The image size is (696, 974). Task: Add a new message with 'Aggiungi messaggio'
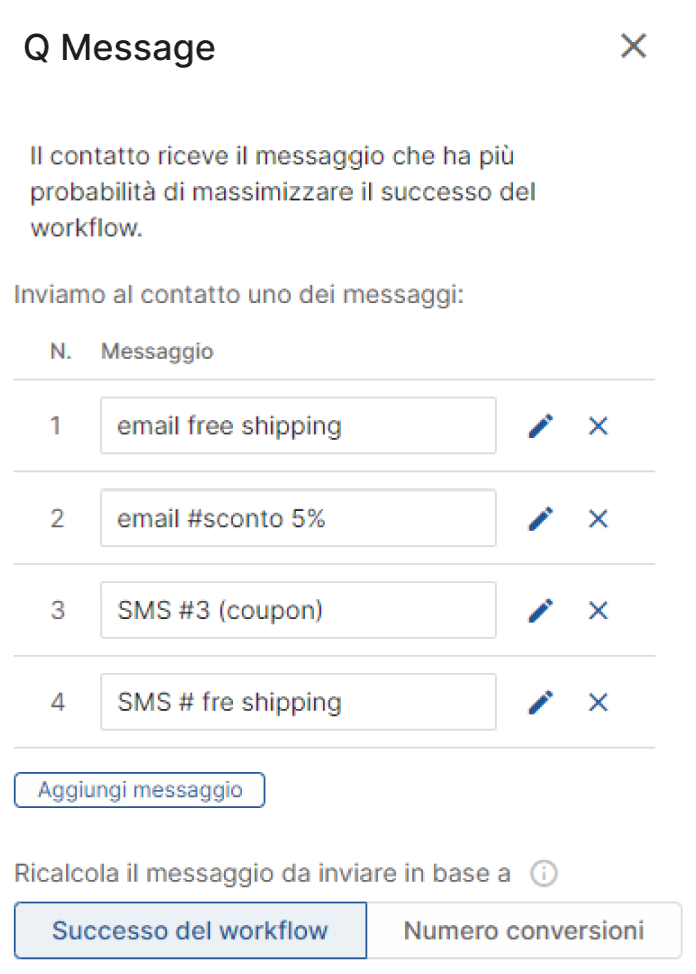click(140, 790)
